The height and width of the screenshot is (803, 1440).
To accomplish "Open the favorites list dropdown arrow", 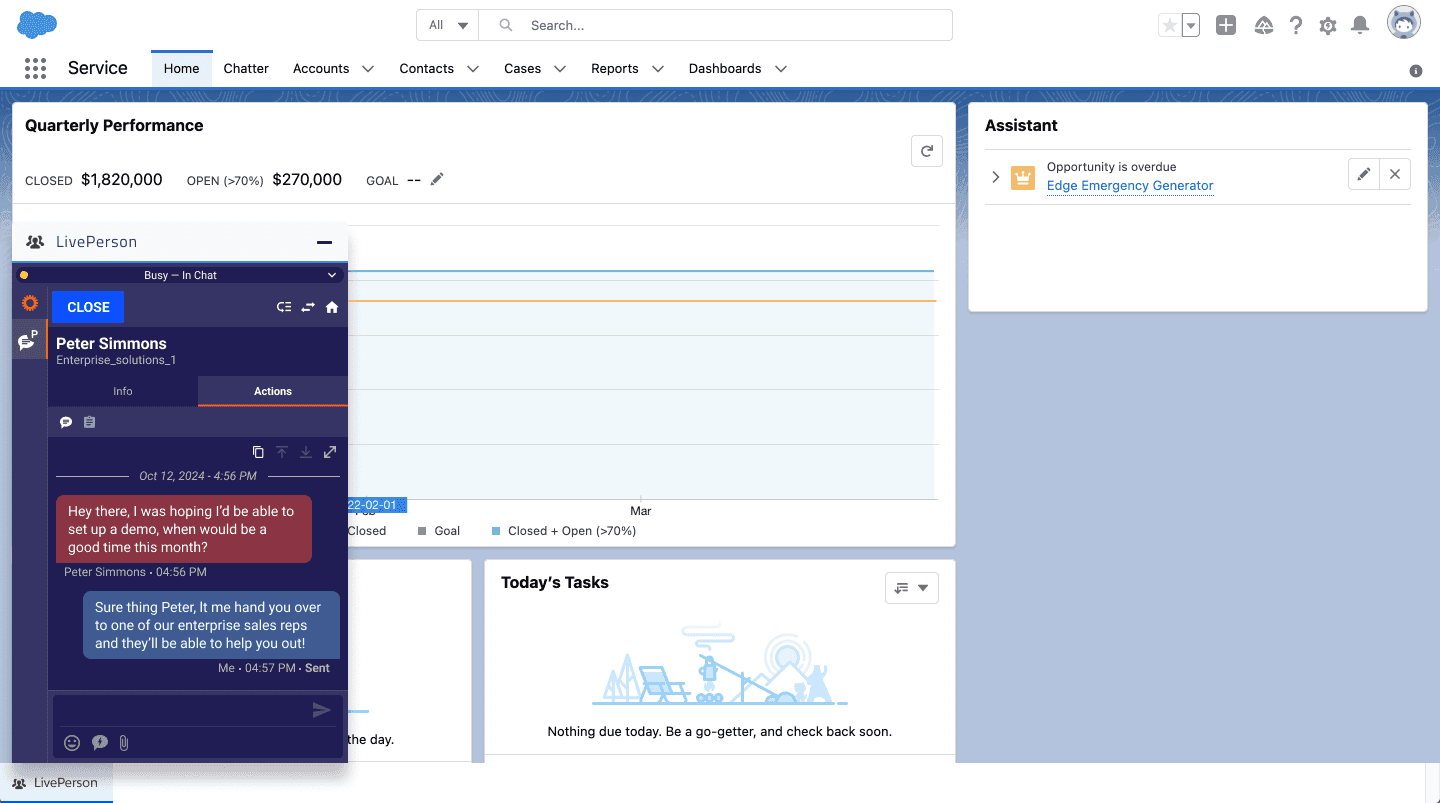I will [1190, 26].
